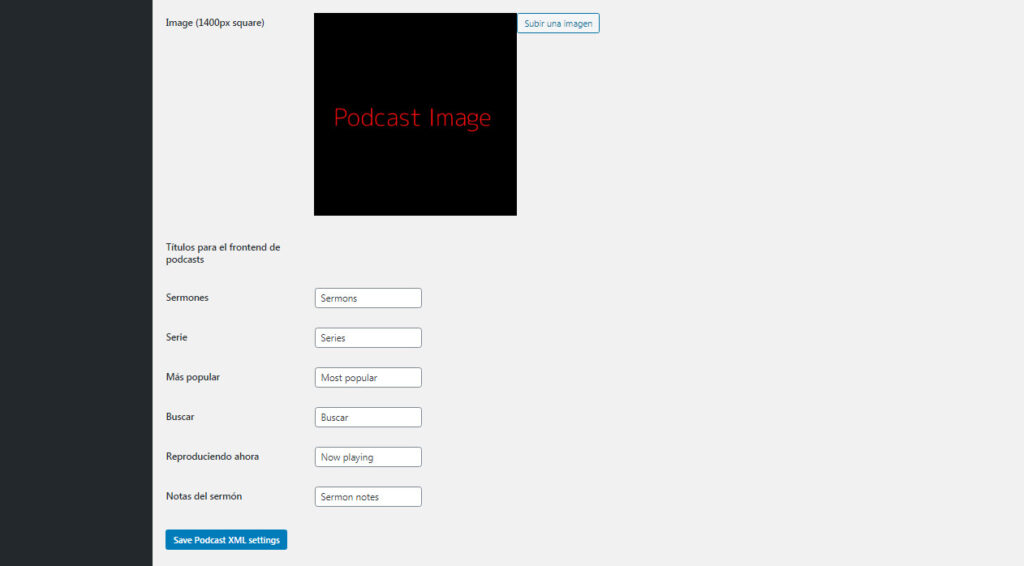This screenshot has height=566, width=1024.
Task: Select the 'Most popular' text field
Action: (x=368, y=378)
